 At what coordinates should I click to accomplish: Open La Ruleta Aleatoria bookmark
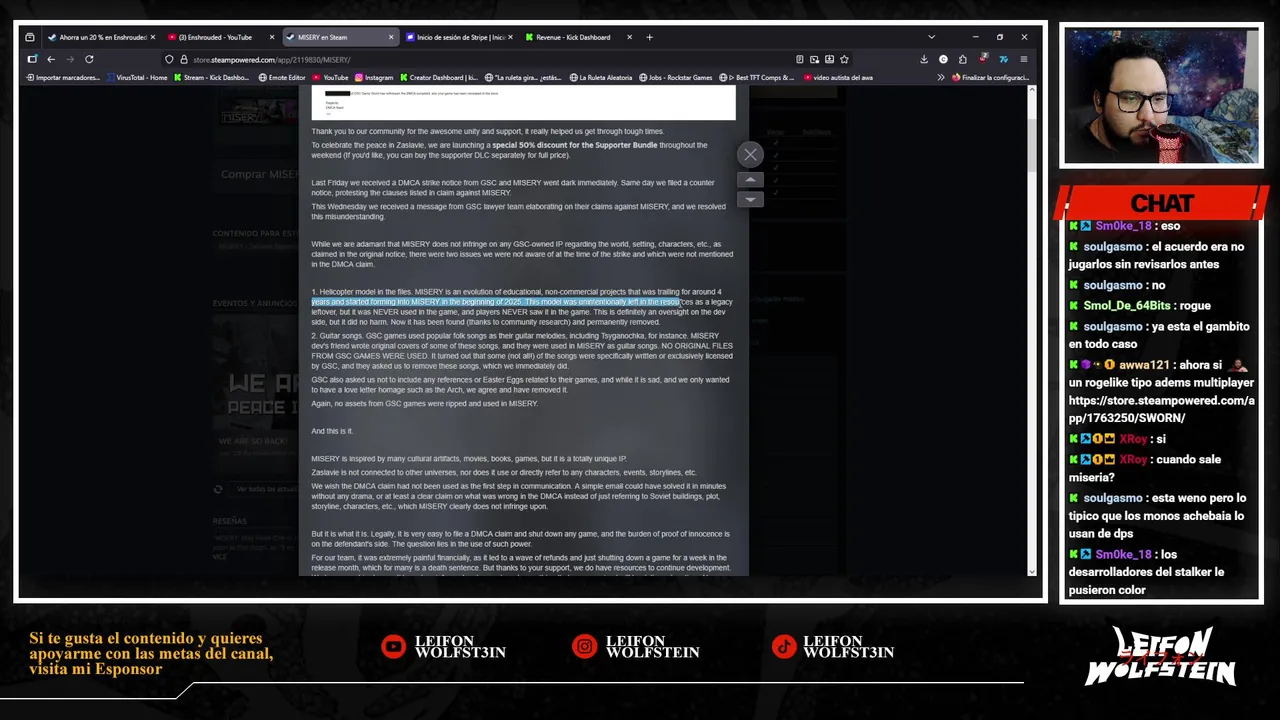(x=601, y=77)
